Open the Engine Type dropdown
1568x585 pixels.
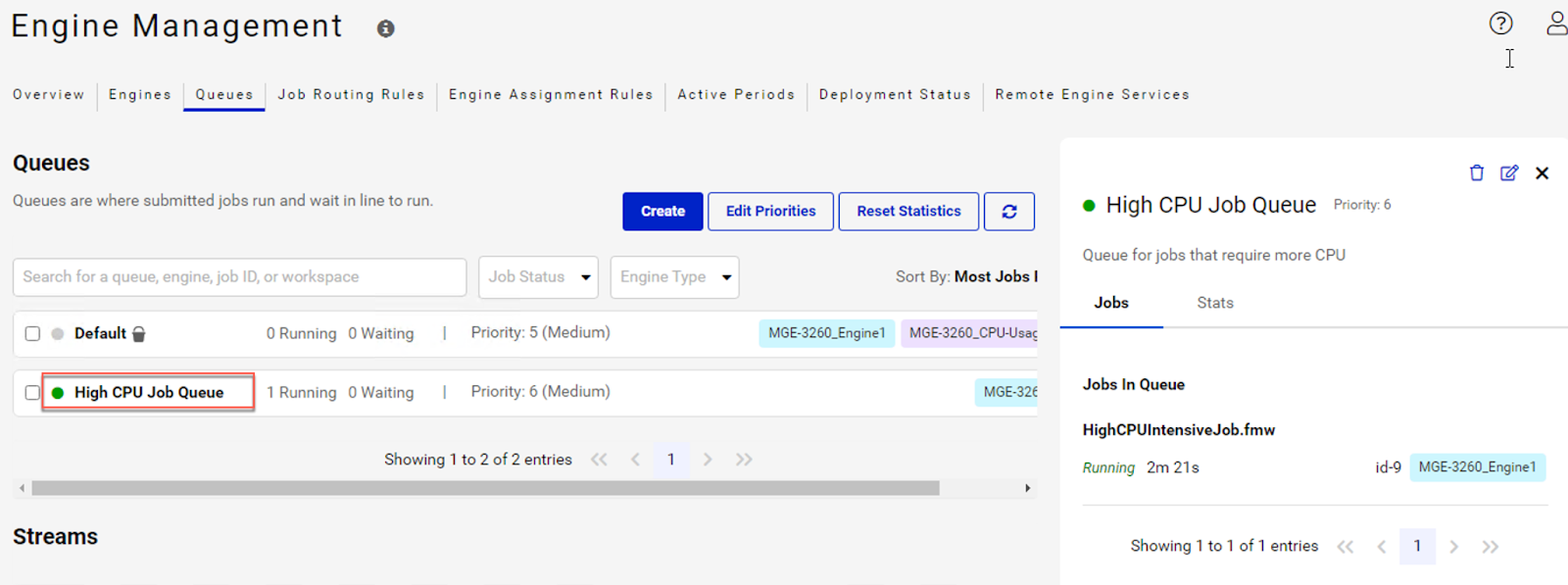click(674, 277)
